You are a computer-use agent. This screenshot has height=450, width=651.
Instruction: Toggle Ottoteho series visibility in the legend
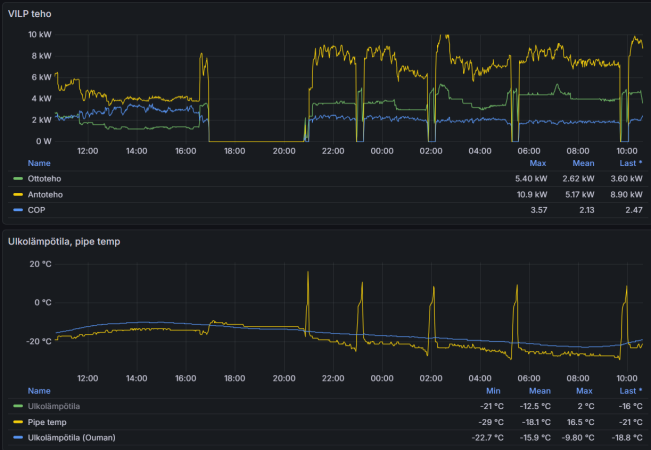[x=43, y=178]
